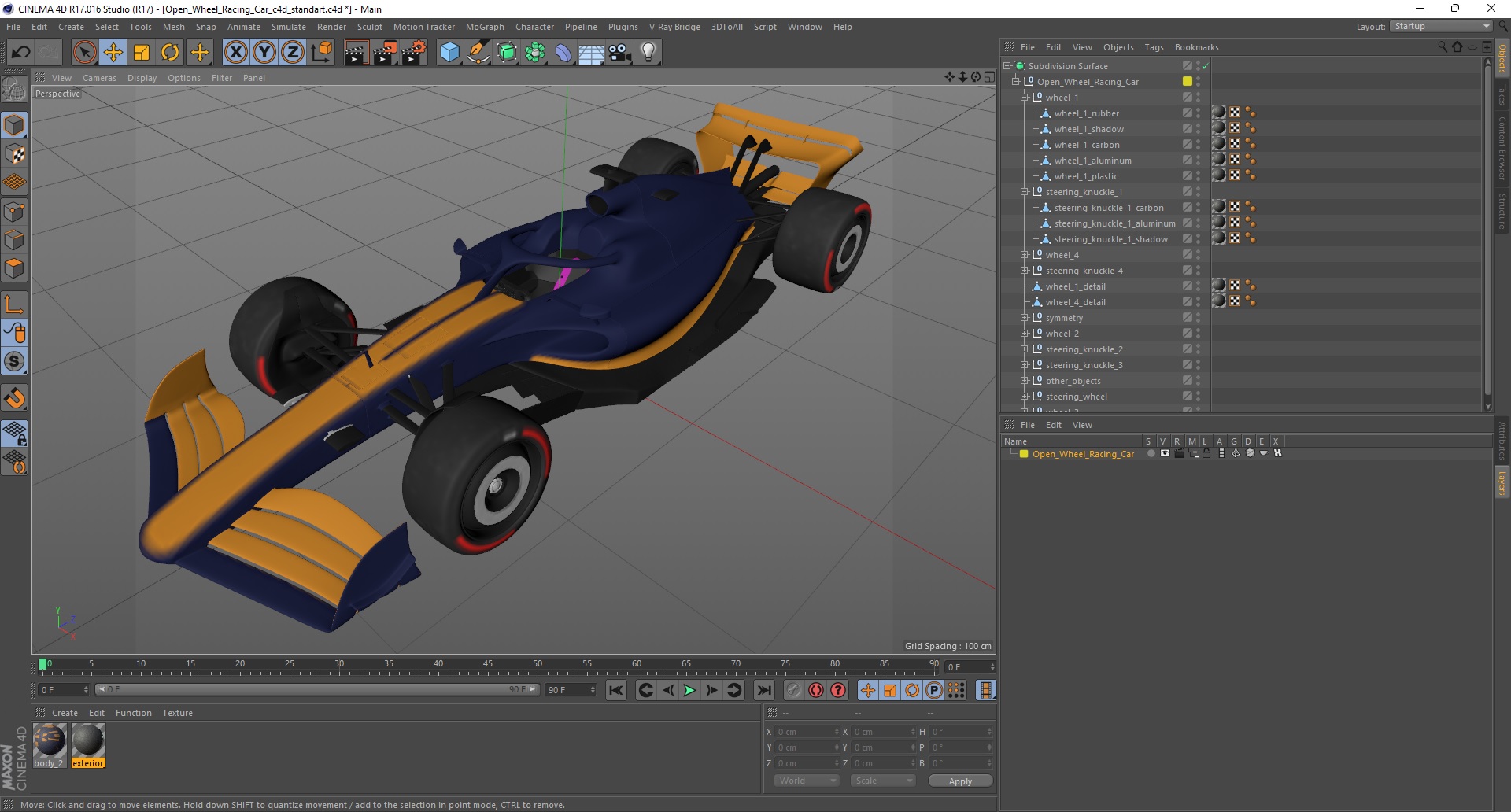Switch to Edges mode
1511x812 pixels.
pos(14,239)
